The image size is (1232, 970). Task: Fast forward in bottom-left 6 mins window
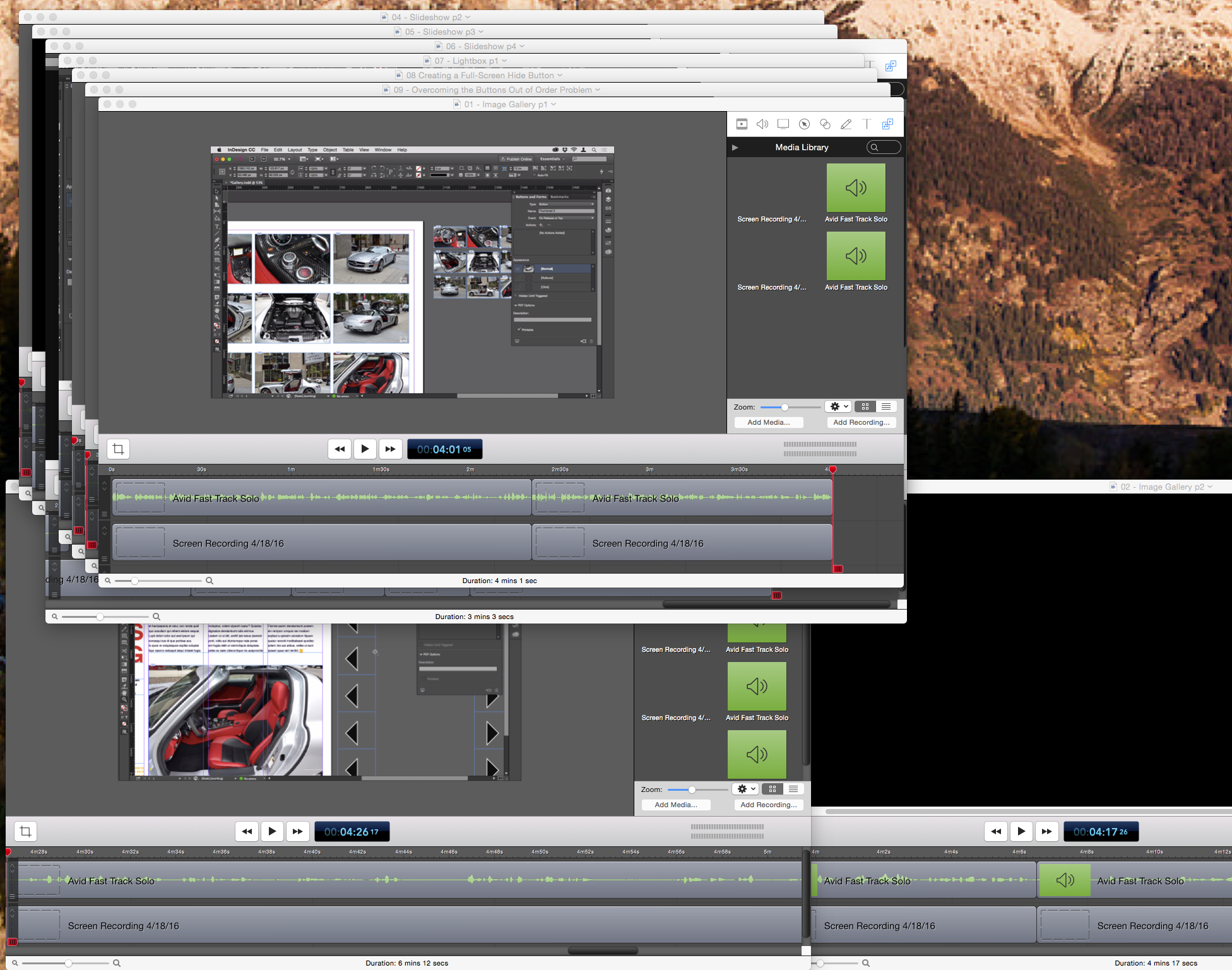point(297,832)
